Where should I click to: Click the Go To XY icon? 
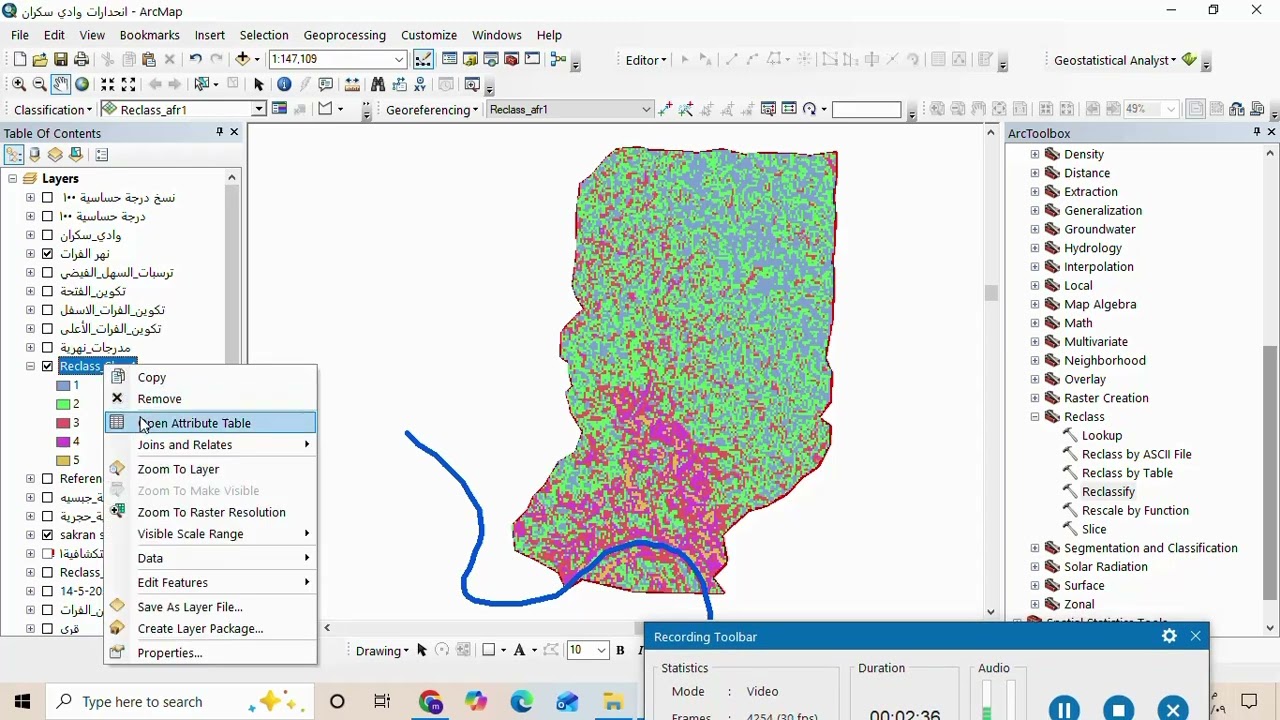(x=420, y=84)
